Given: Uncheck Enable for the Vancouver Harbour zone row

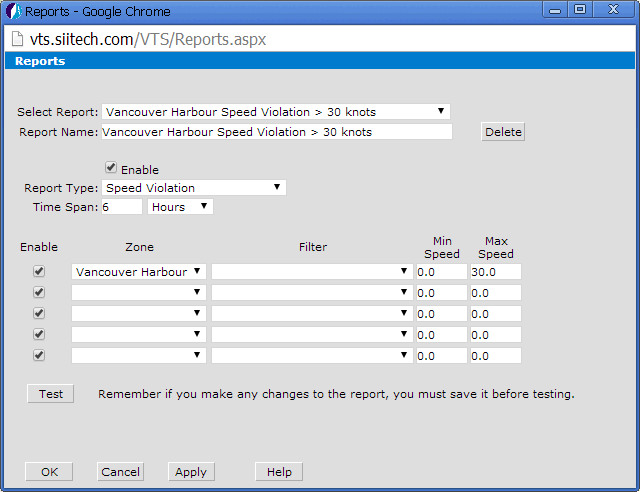Looking at the screenshot, I should click(x=39, y=271).
